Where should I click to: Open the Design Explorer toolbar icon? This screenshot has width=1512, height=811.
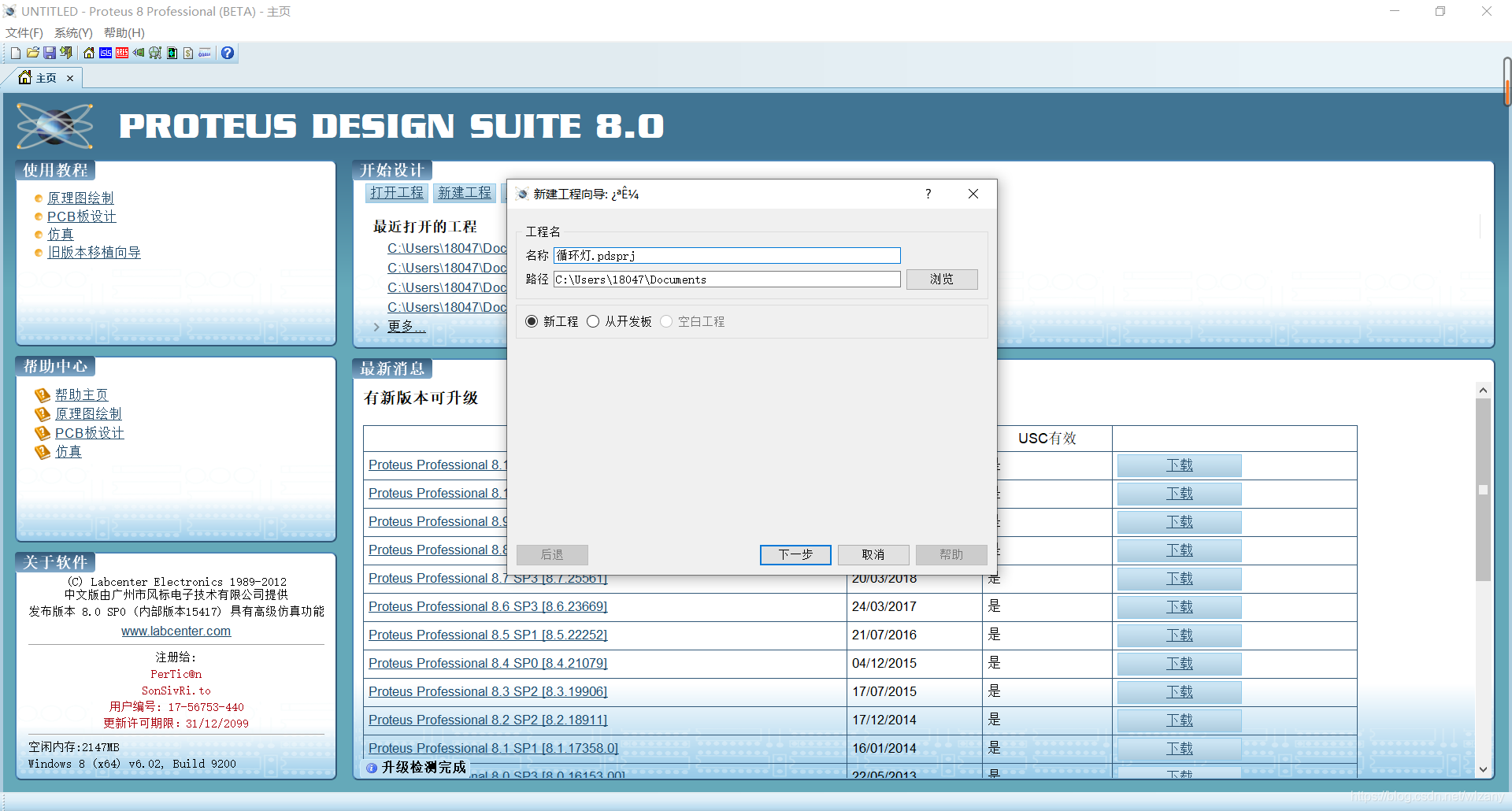tap(155, 53)
